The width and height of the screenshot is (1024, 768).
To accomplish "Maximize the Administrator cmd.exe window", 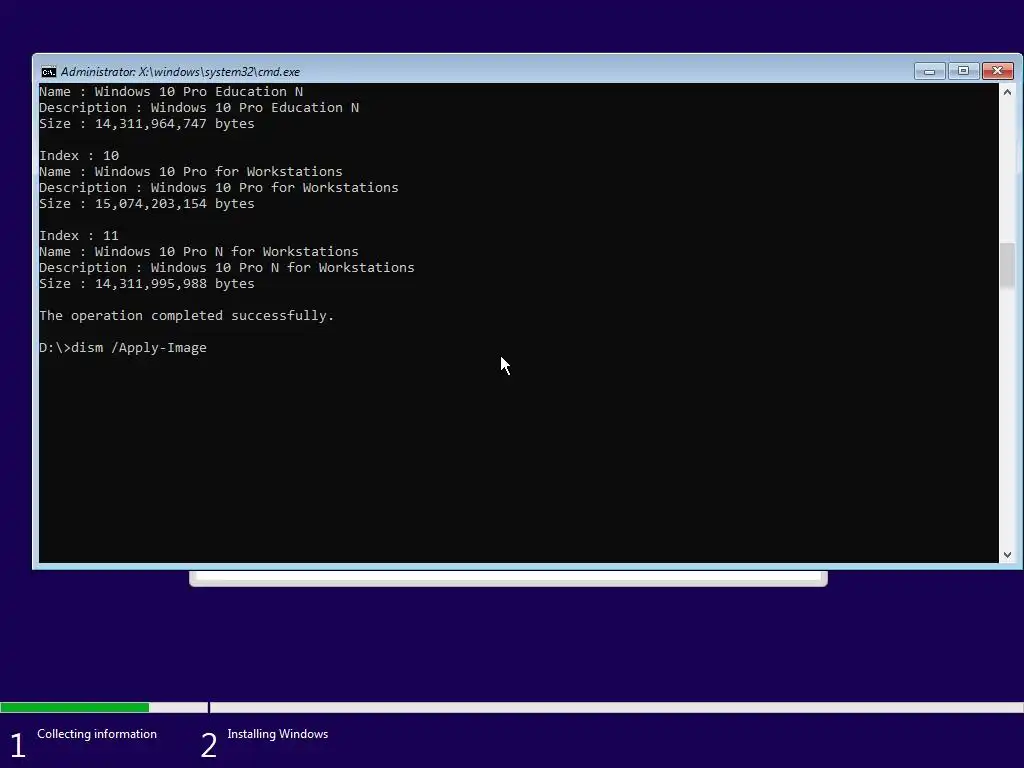I will point(963,71).
